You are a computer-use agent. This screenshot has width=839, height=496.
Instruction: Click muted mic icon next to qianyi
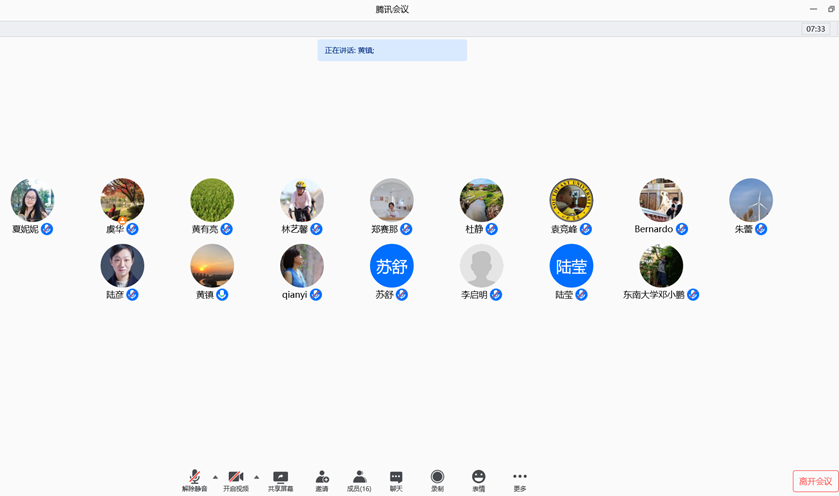316,294
